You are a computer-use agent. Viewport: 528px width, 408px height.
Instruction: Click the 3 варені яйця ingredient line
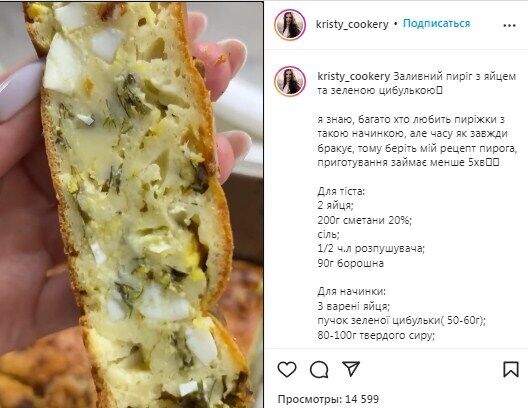tap(354, 306)
